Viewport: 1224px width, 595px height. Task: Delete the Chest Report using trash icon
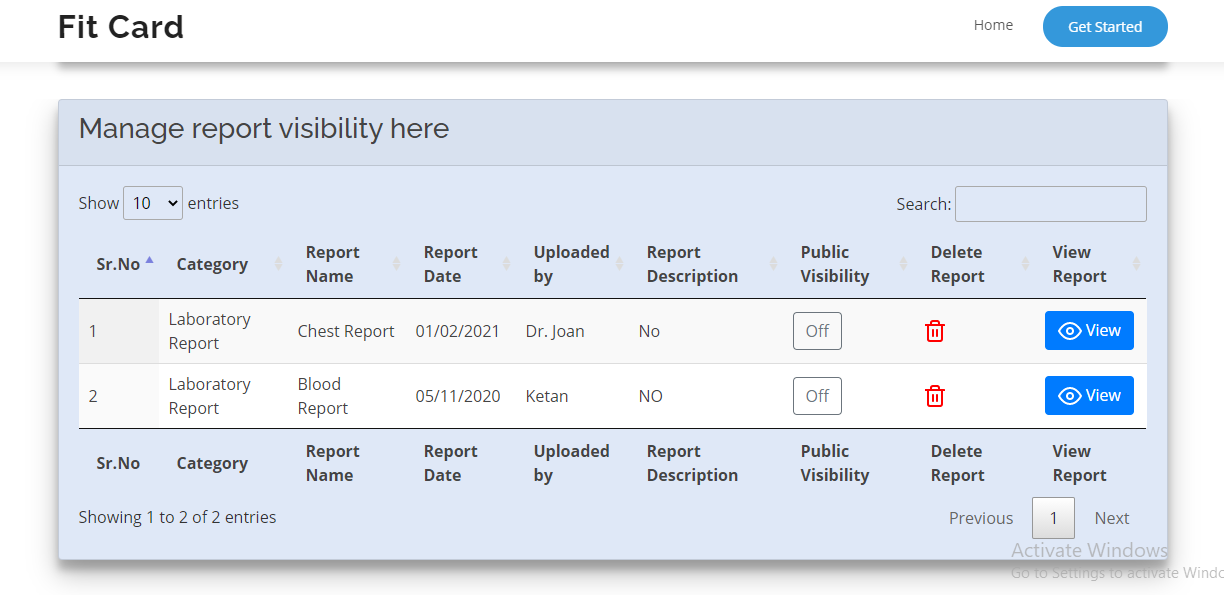click(x=934, y=331)
